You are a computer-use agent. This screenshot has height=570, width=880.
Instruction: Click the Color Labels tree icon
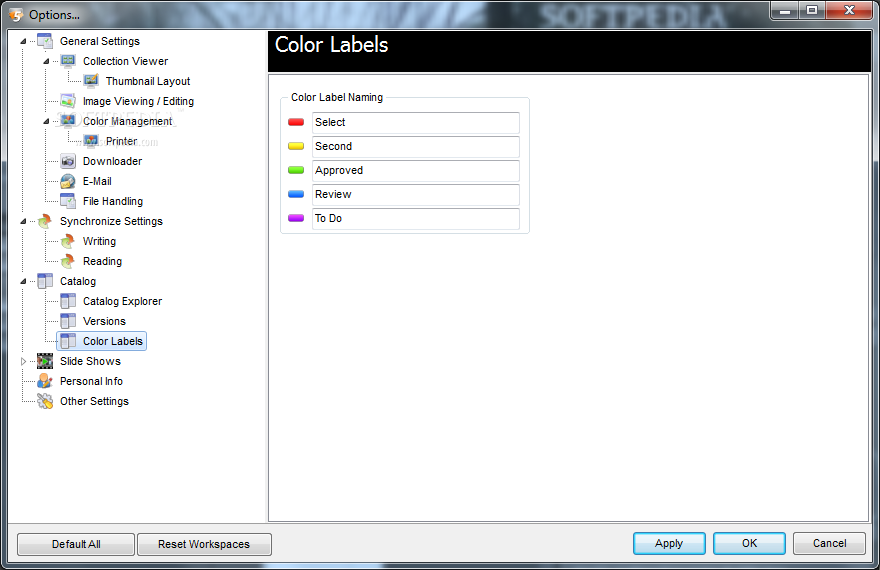click(68, 341)
